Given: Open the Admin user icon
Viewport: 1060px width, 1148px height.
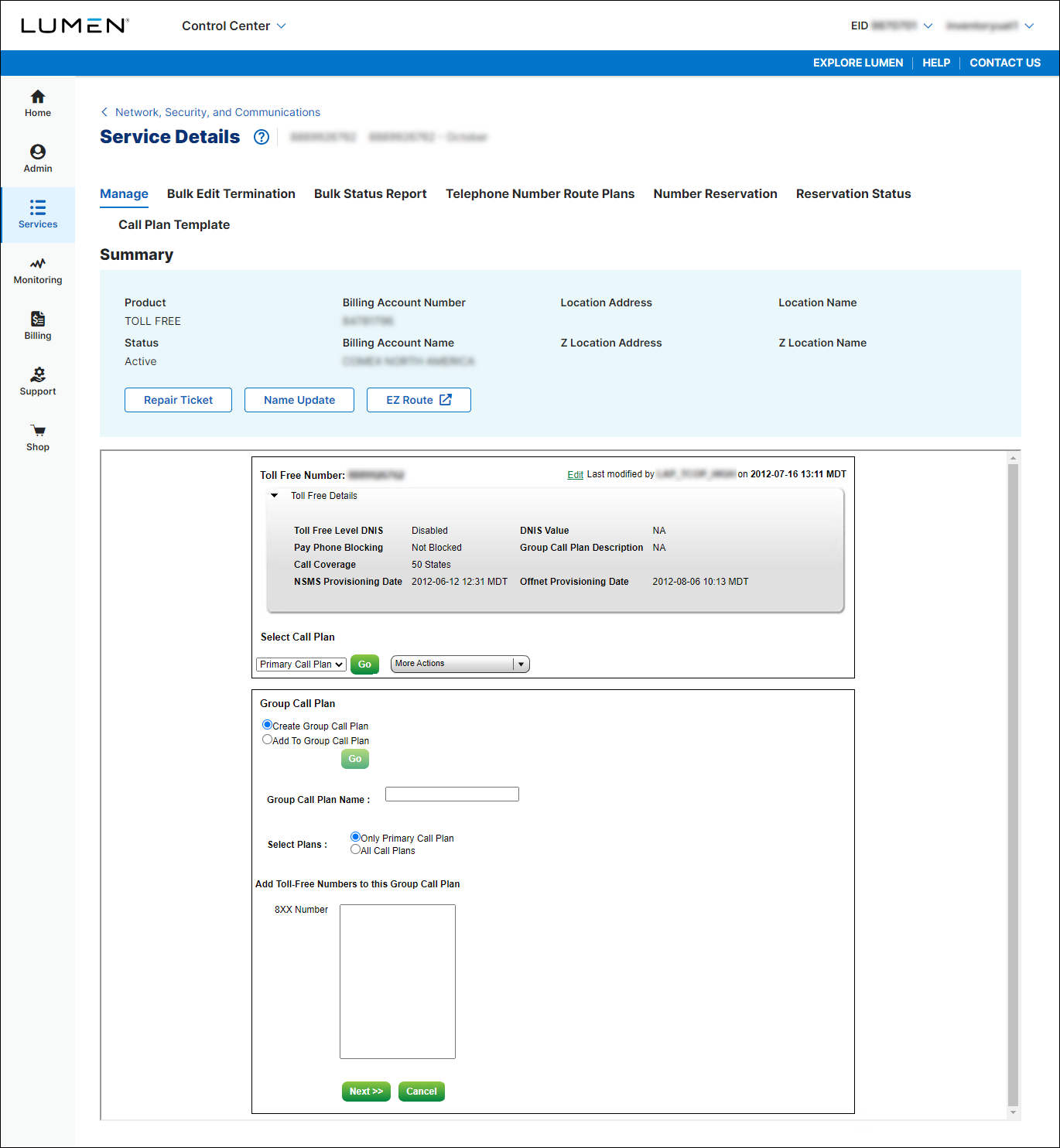Looking at the screenshot, I should (37, 152).
